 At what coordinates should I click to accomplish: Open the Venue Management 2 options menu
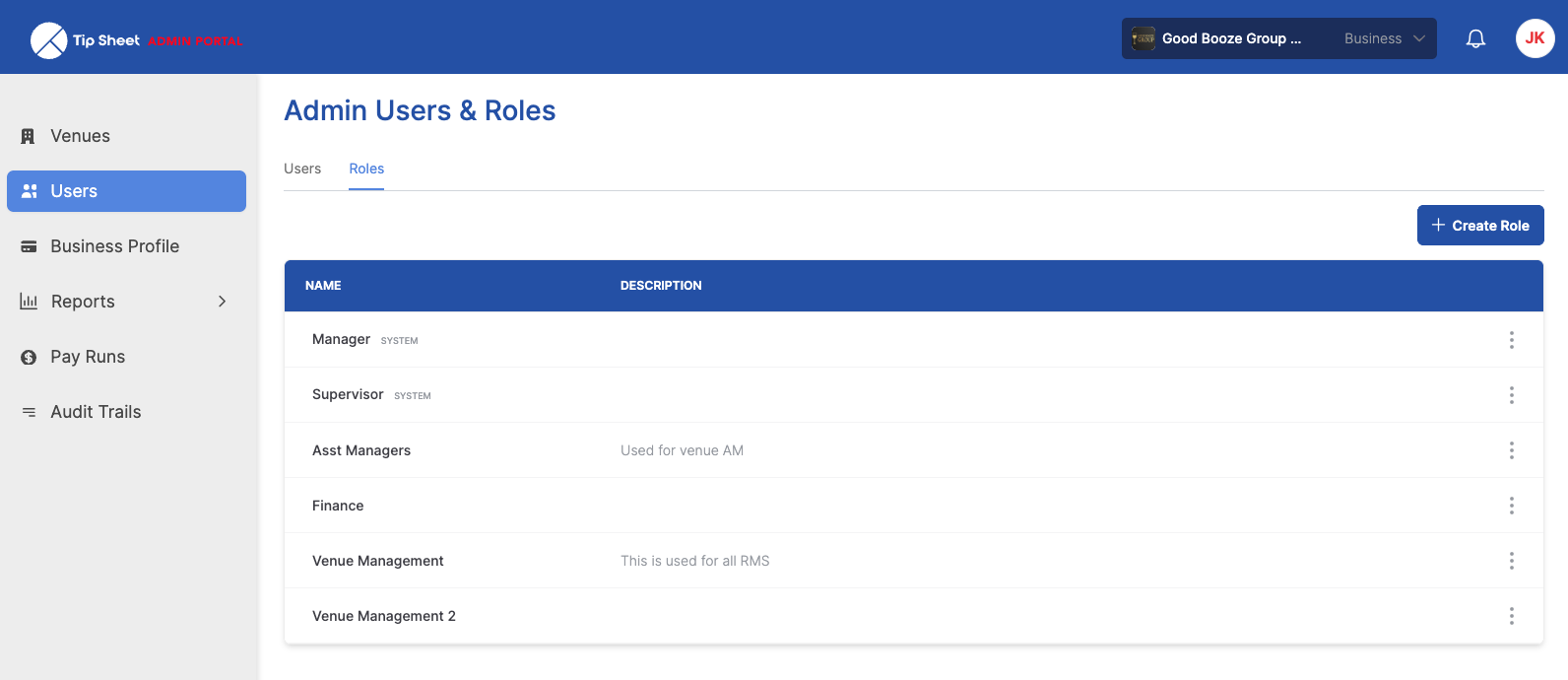(x=1511, y=616)
